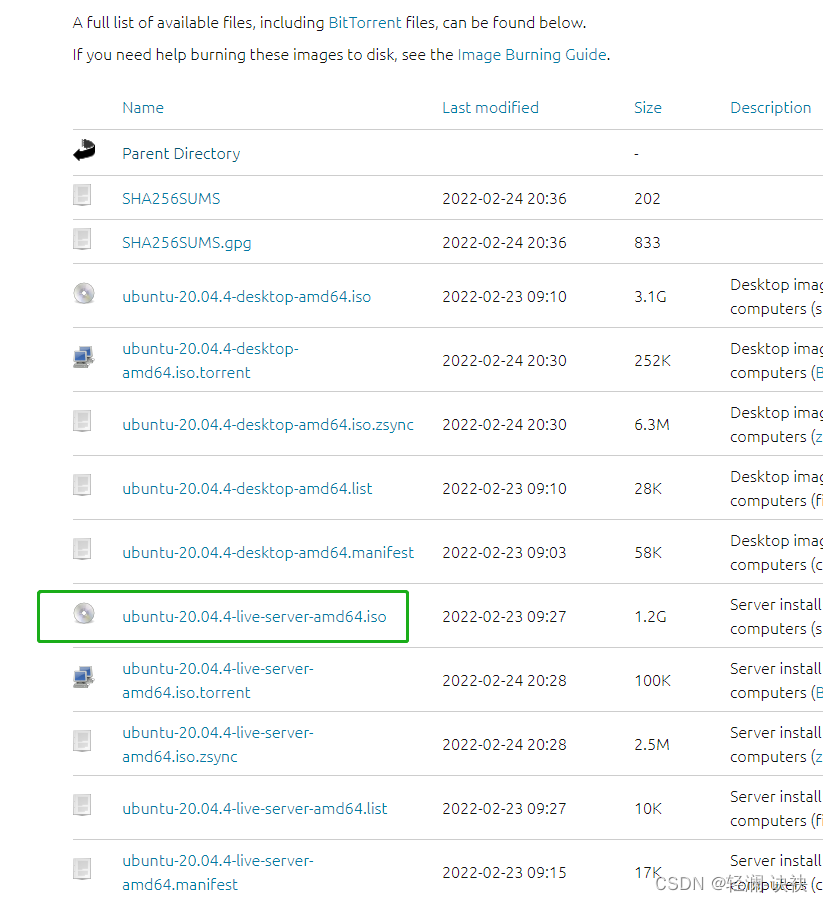Sort by the Description column header

point(771,108)
